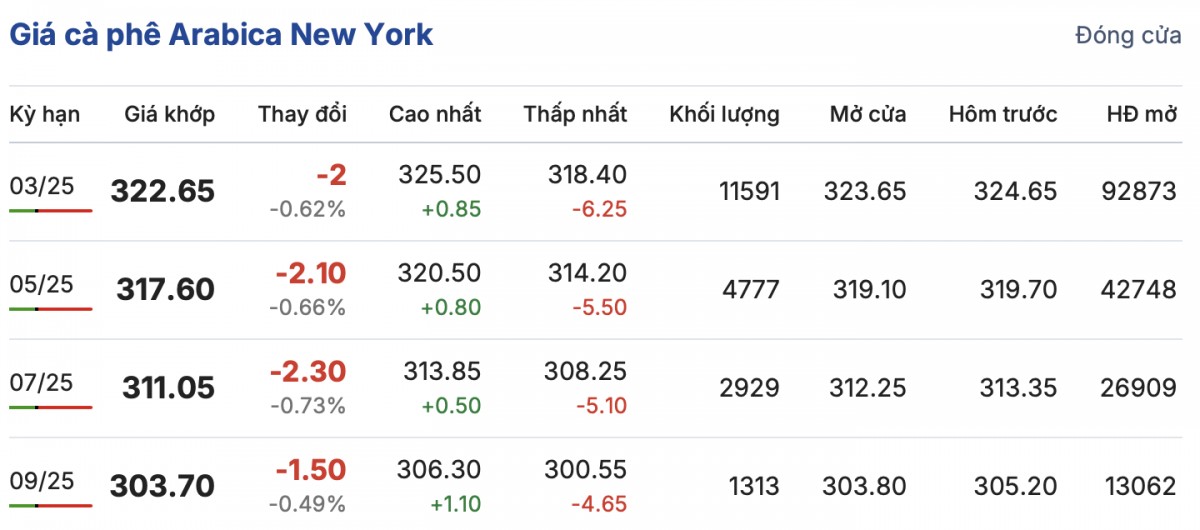
Task: Click the 'Thấp nhất' column header
Action: [x=575, y=114]
